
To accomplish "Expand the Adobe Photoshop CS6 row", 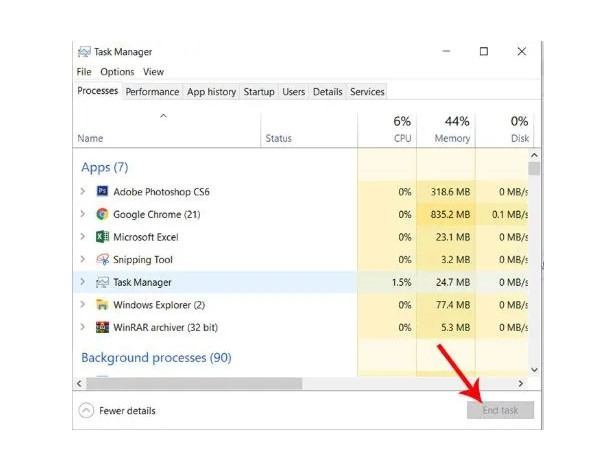I will click(x=83, y=191).
